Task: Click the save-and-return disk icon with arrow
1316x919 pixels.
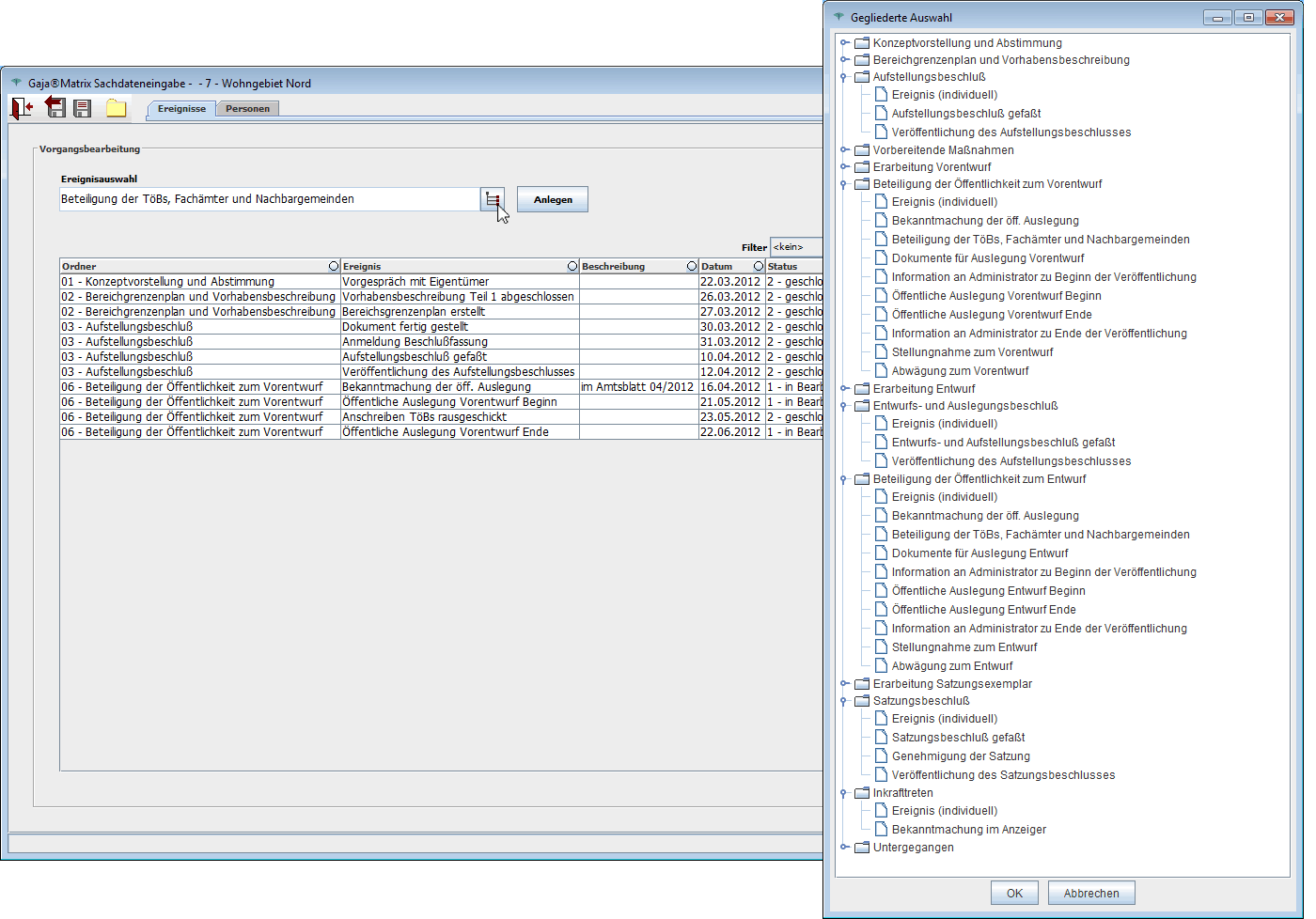Action: (55, 108)
